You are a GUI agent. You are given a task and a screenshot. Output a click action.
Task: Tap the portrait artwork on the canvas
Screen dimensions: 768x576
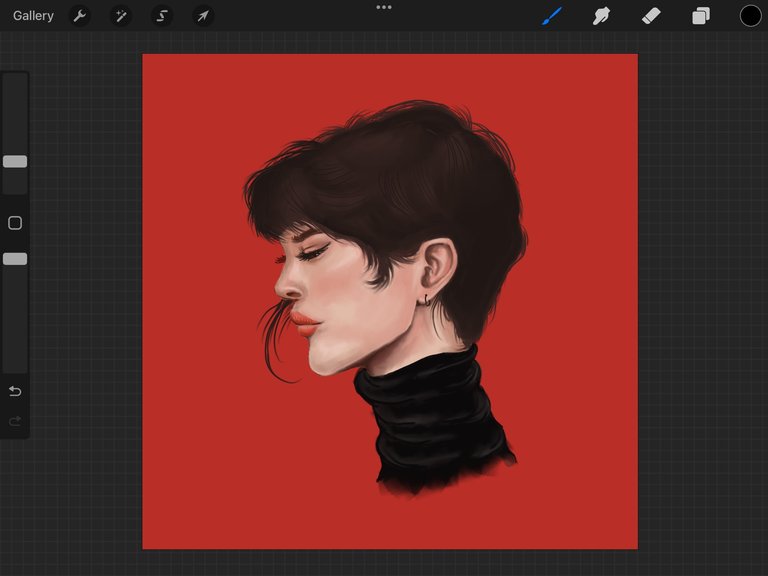[x=390, y=302]
